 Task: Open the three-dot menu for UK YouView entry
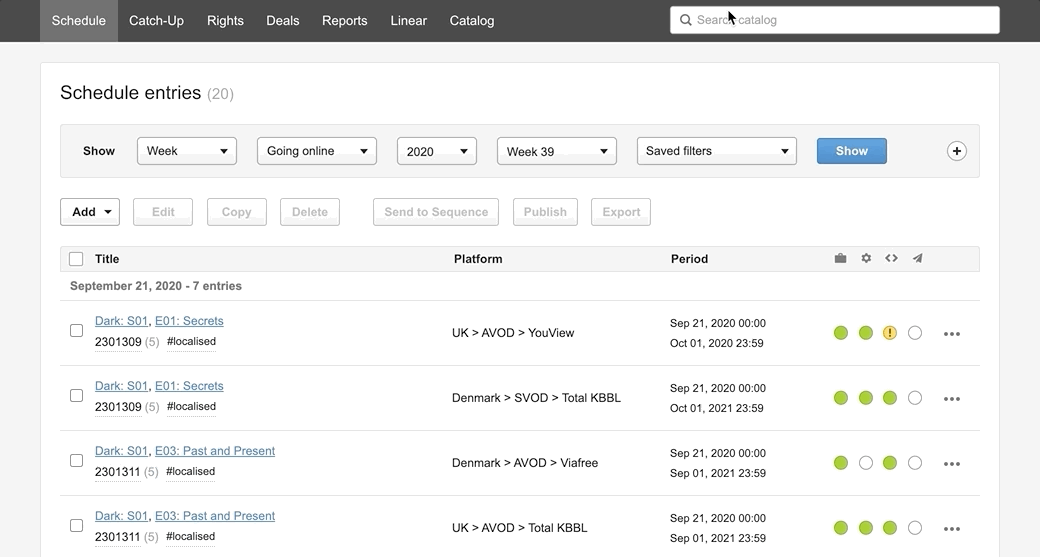click(x=952, y=334)
